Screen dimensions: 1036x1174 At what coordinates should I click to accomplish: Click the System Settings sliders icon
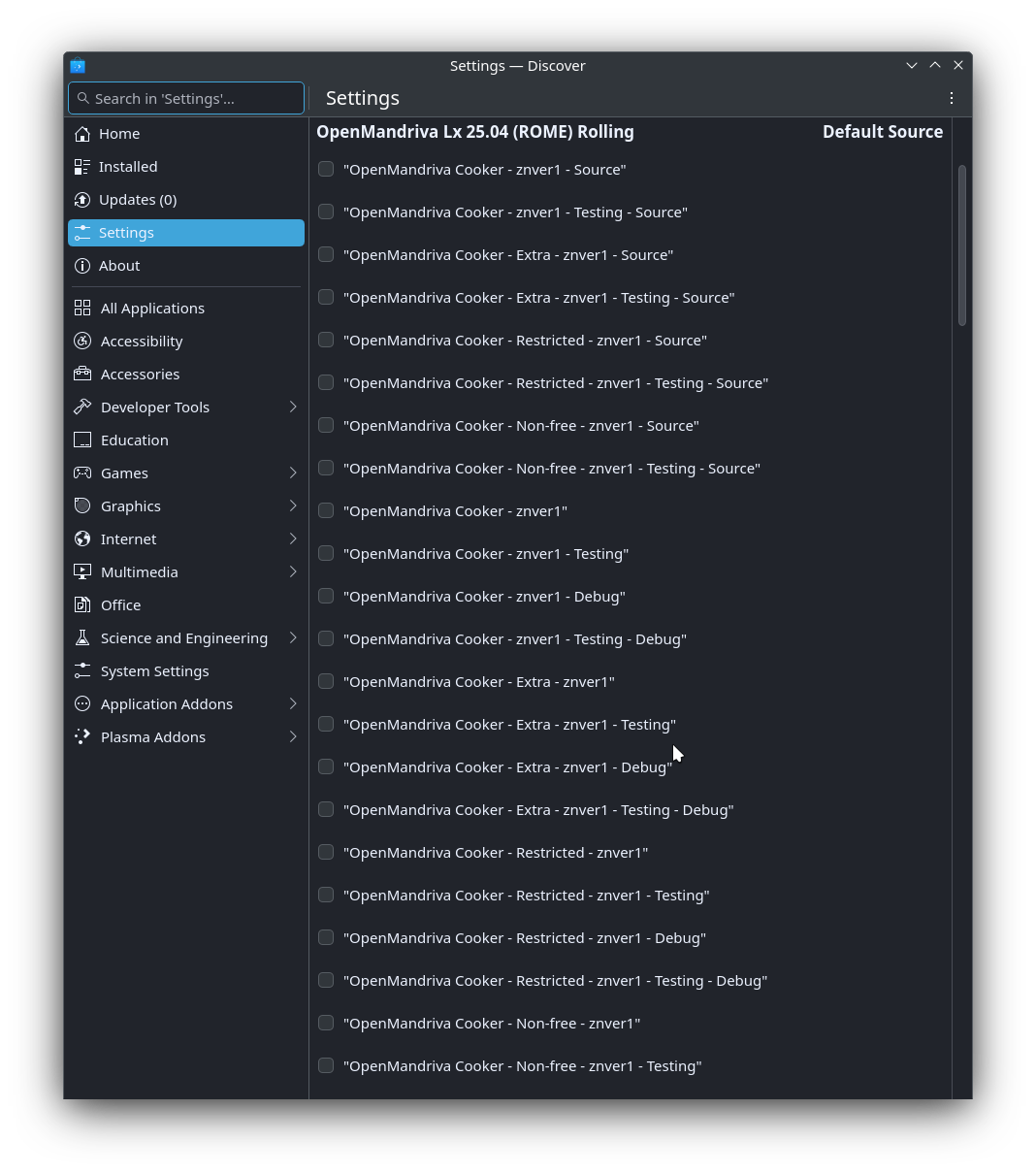click(82, 671)
